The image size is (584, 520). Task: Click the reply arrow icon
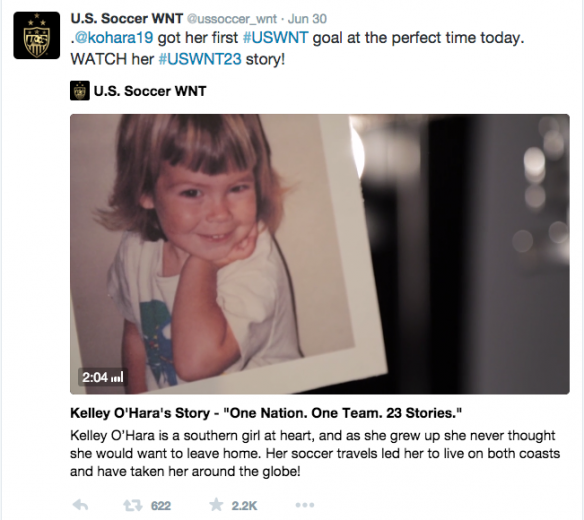[80, 505]
